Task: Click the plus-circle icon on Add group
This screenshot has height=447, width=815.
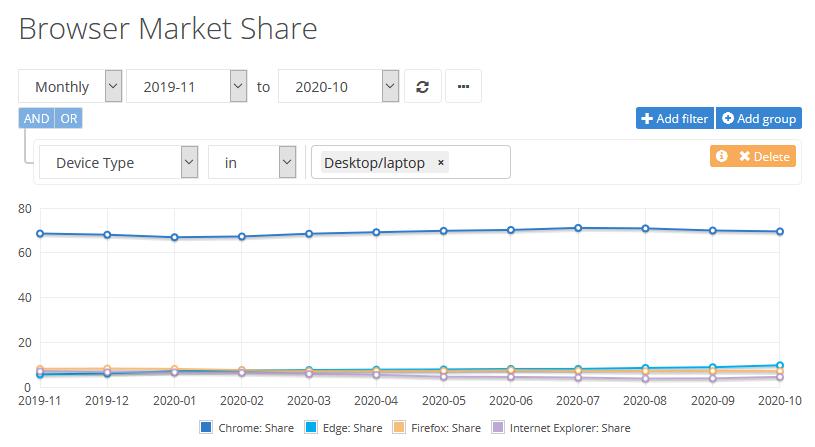Action: (728, 118)
